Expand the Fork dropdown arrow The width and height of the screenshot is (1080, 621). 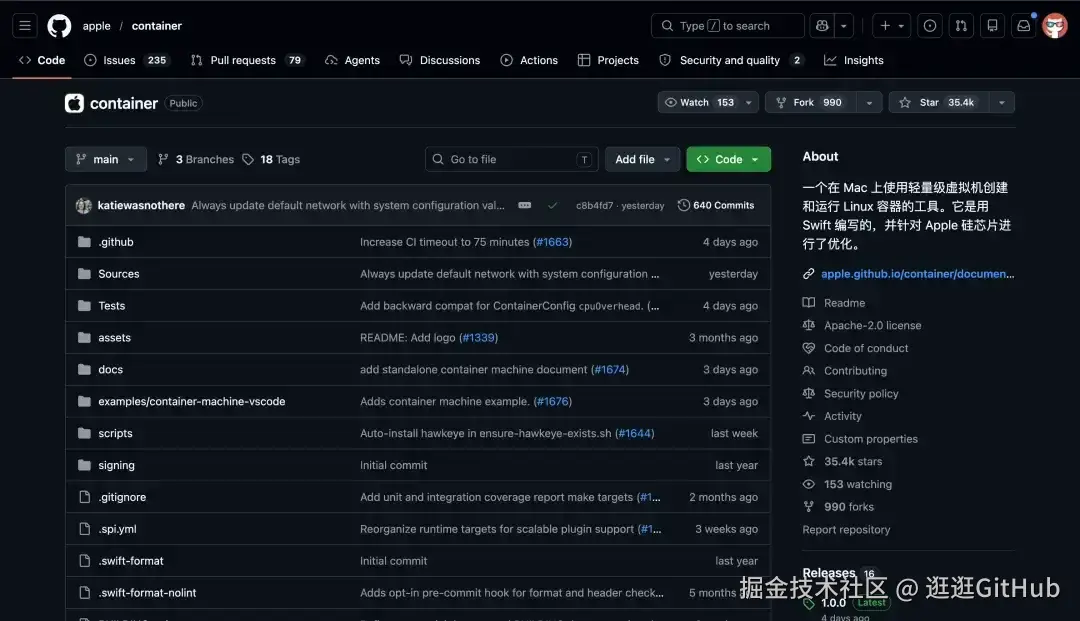point(869,103)
